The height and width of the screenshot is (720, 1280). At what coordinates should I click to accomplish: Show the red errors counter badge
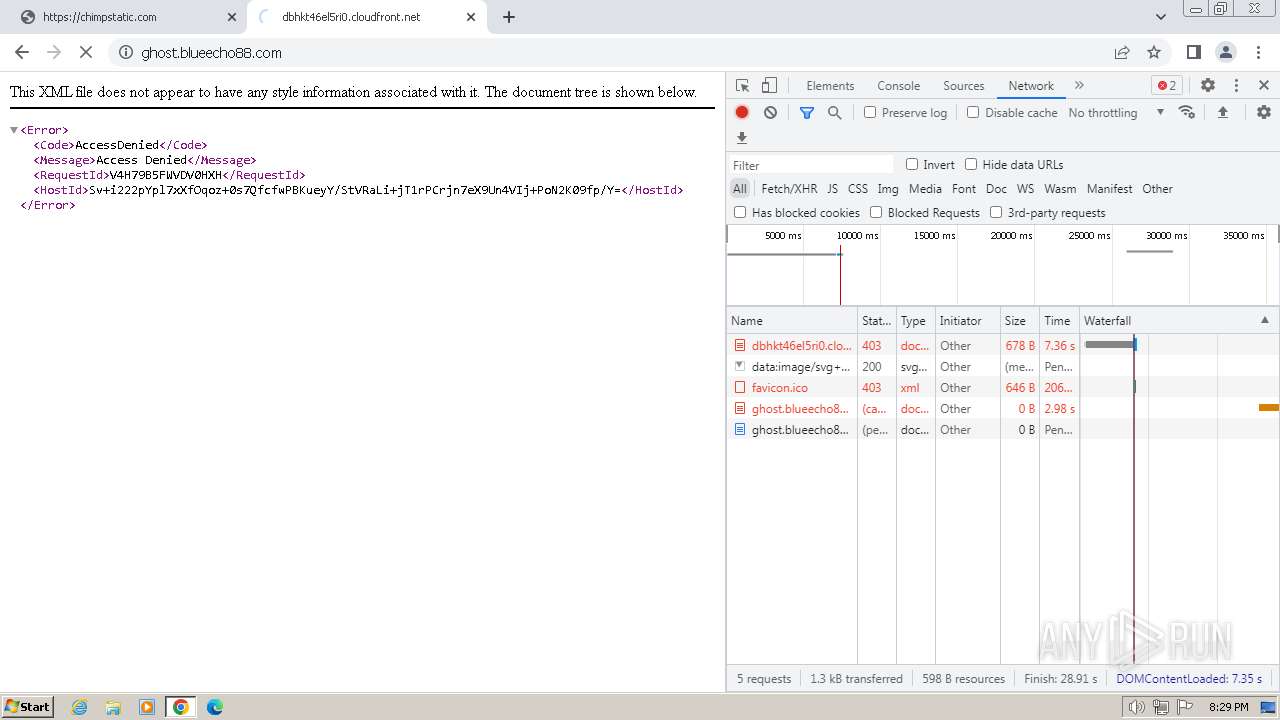click(1166, 86)
